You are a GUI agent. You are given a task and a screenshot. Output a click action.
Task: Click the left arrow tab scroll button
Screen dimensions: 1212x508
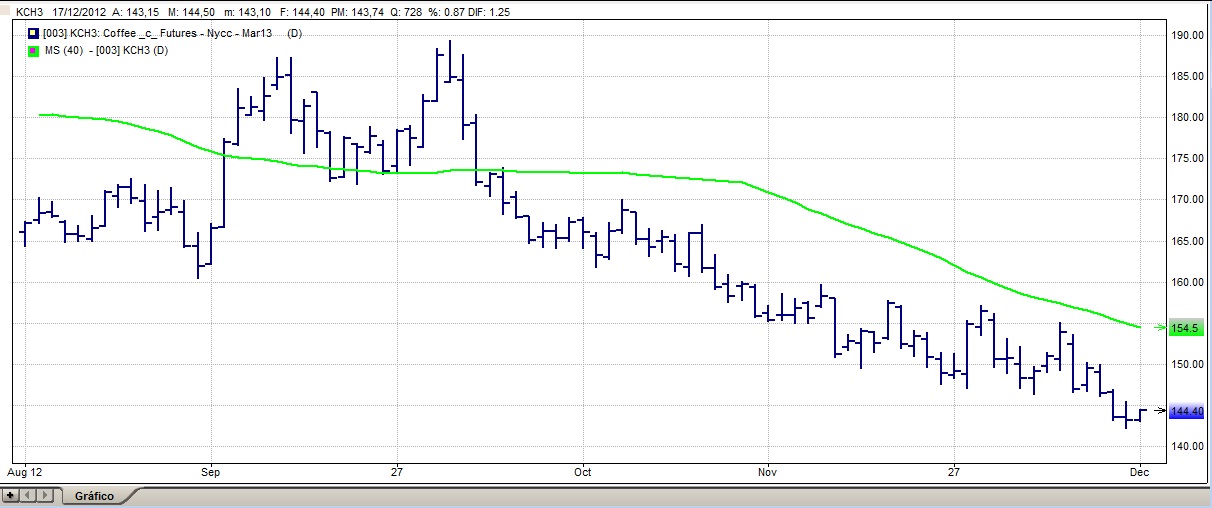(28, 495)
